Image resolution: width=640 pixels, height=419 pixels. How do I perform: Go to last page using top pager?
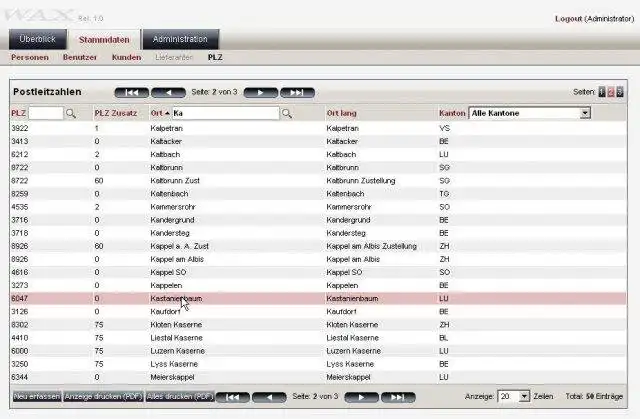coord(297,93)
